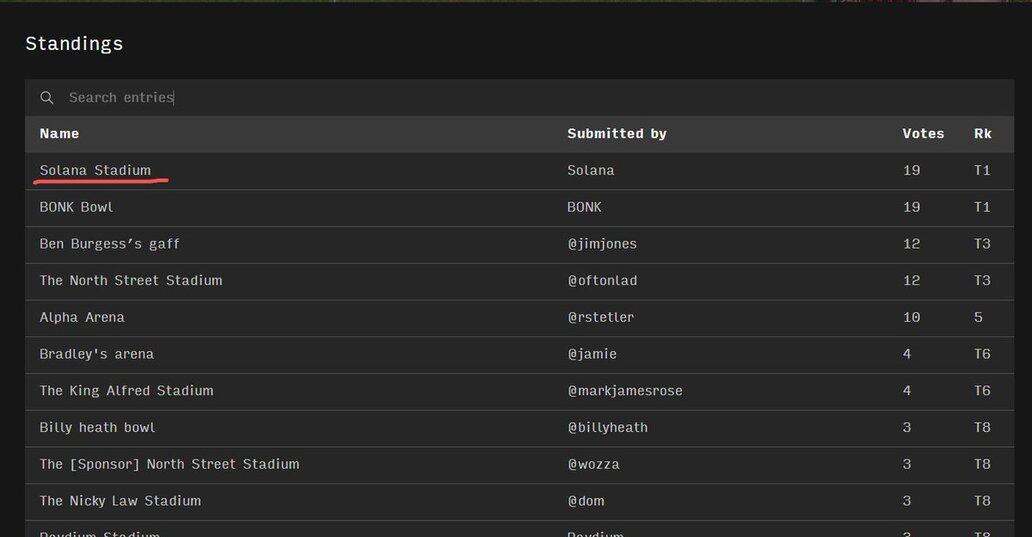Click submitter @markjamesrose
The width and height of the screenshot is (1032, 537).
pos(624,391)
